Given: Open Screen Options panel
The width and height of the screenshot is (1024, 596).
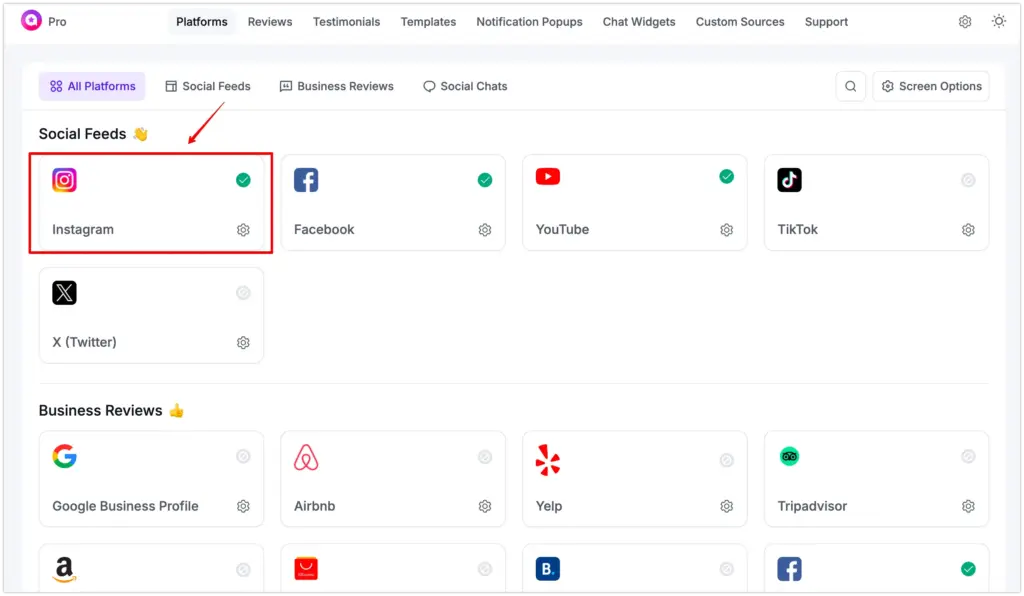Looking at the screenshot, I should point(931,86).
